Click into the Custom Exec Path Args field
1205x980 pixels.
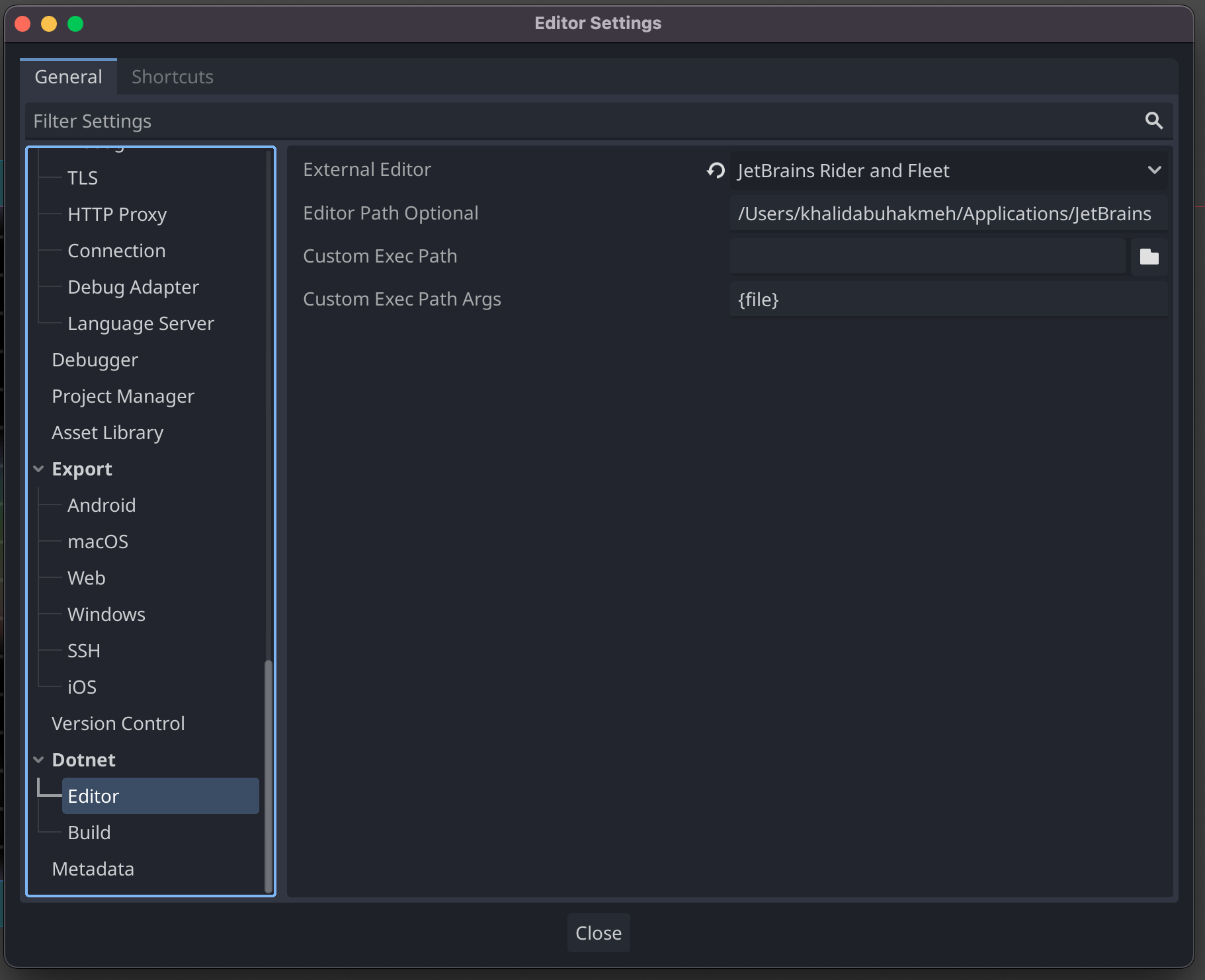[x=948, y=300]
